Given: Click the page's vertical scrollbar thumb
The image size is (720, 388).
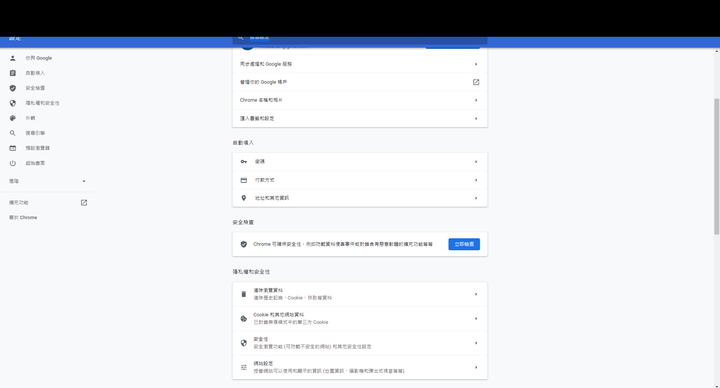Looking at the screenshot, I should tap(717, 166).
